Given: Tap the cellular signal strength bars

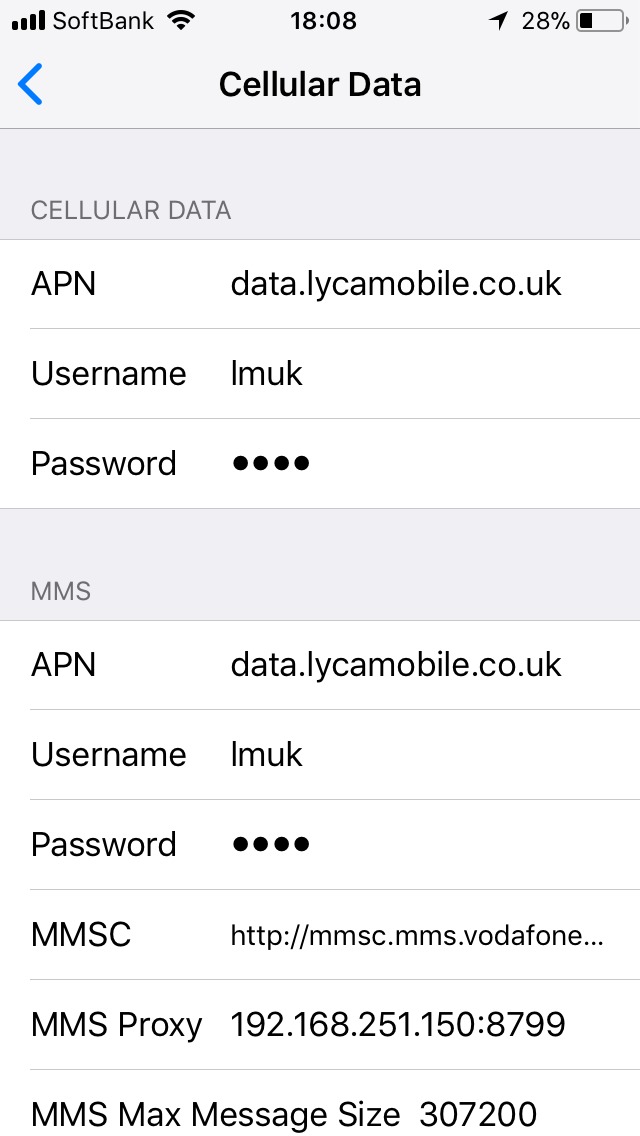Looking at the screenshot, I should (x=27, y=21).
